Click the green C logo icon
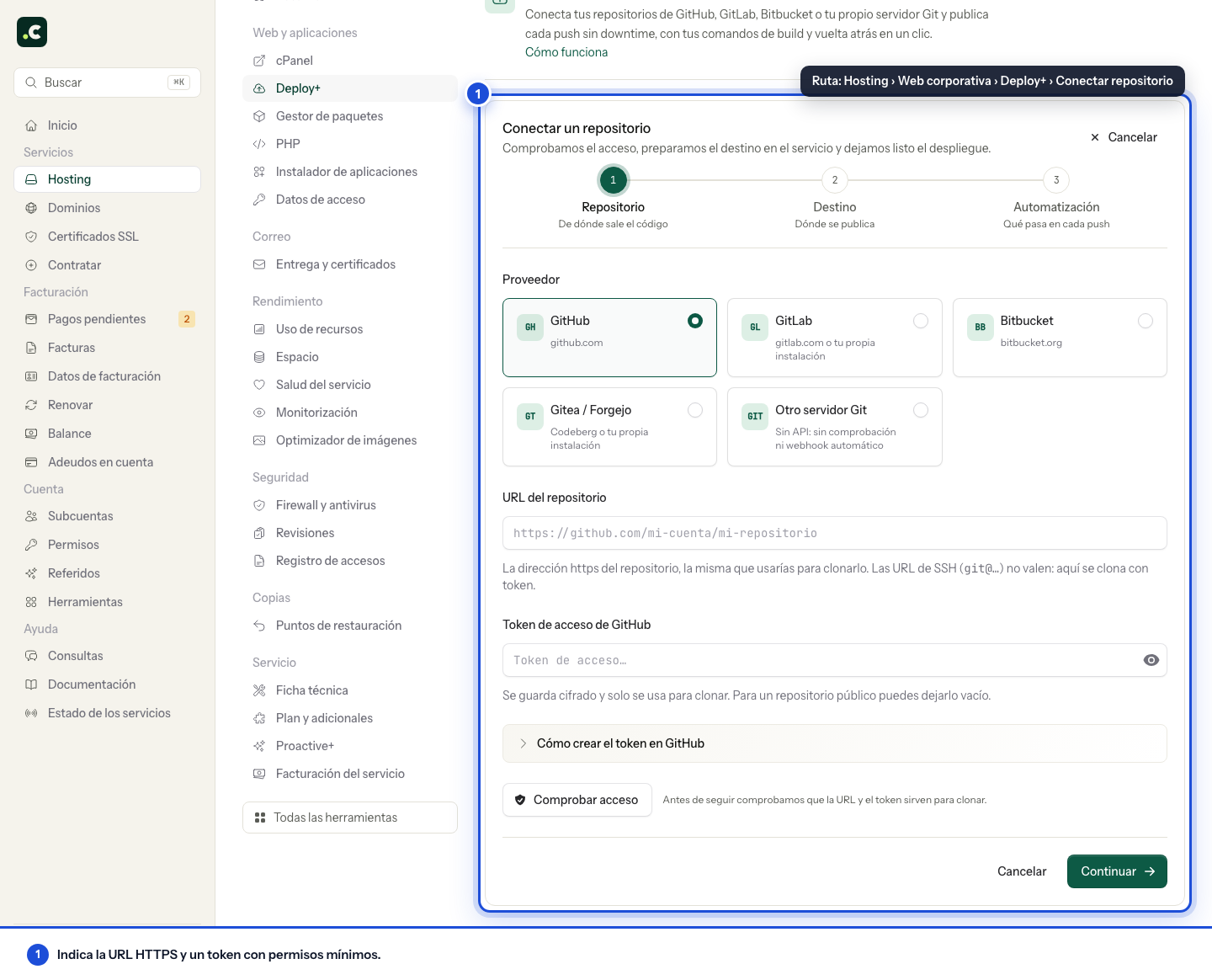The image size is (1212, 980). coord(32,32)
